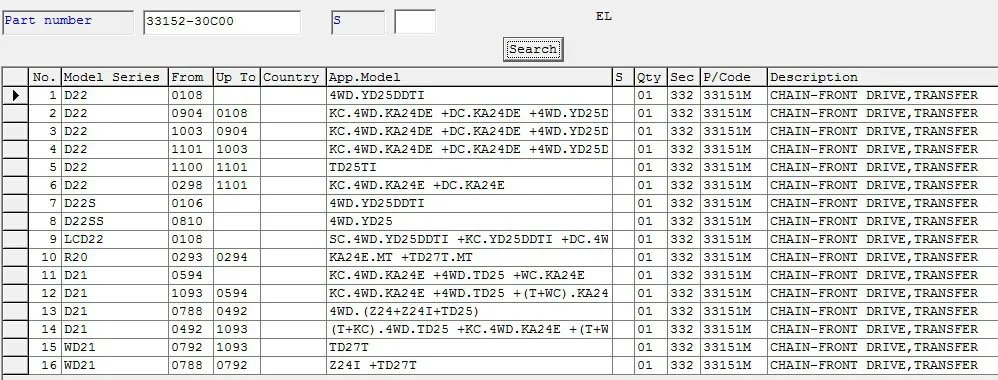Viewport: 998px width, 380px height.
Task: Click 4WD.YD25 app model in row 8
Action: 469,222
